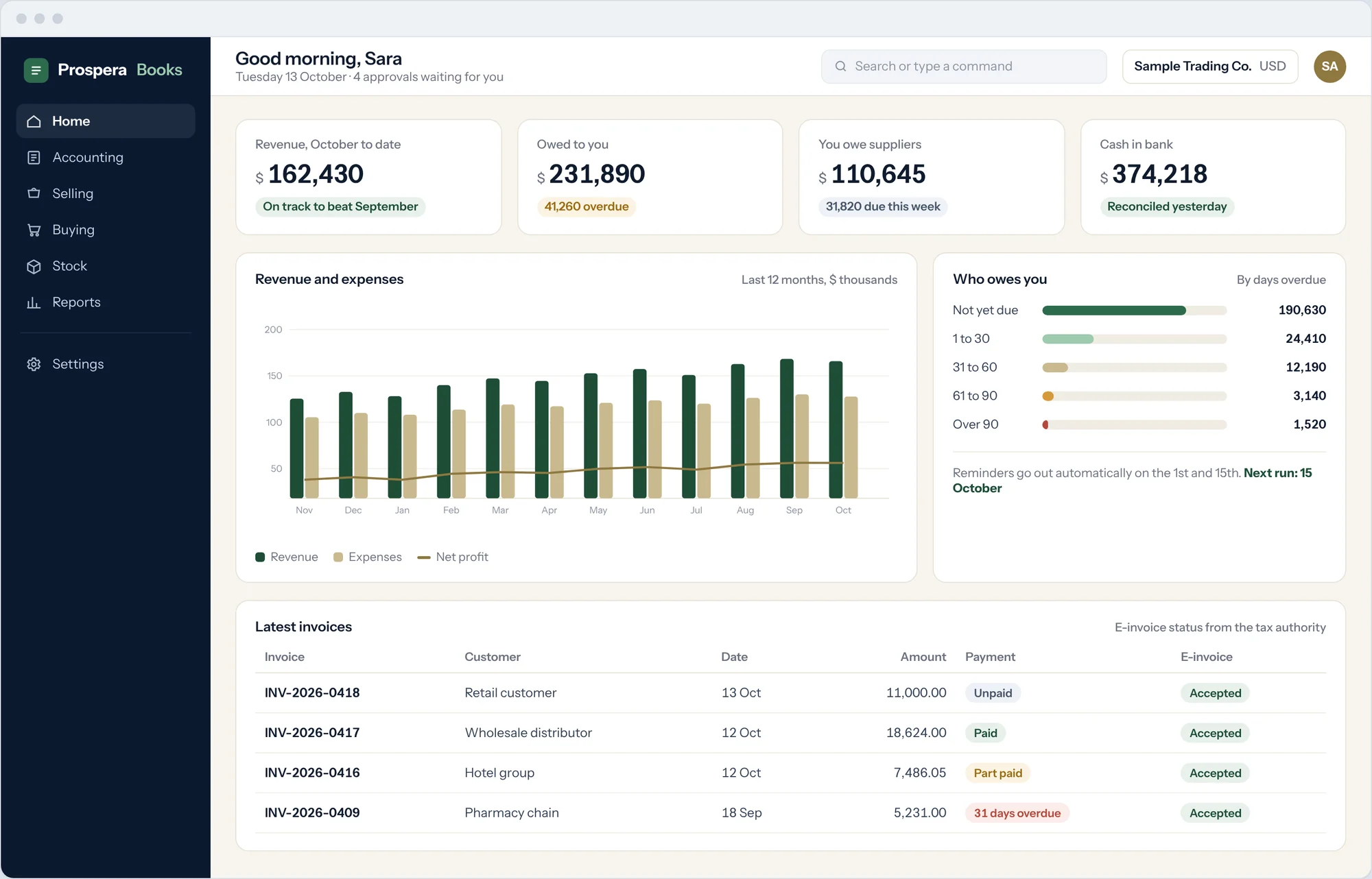This screenshot has height=879, width=1372.
Task: Click the Reports bar chart icon
Action: coord(34,302)
